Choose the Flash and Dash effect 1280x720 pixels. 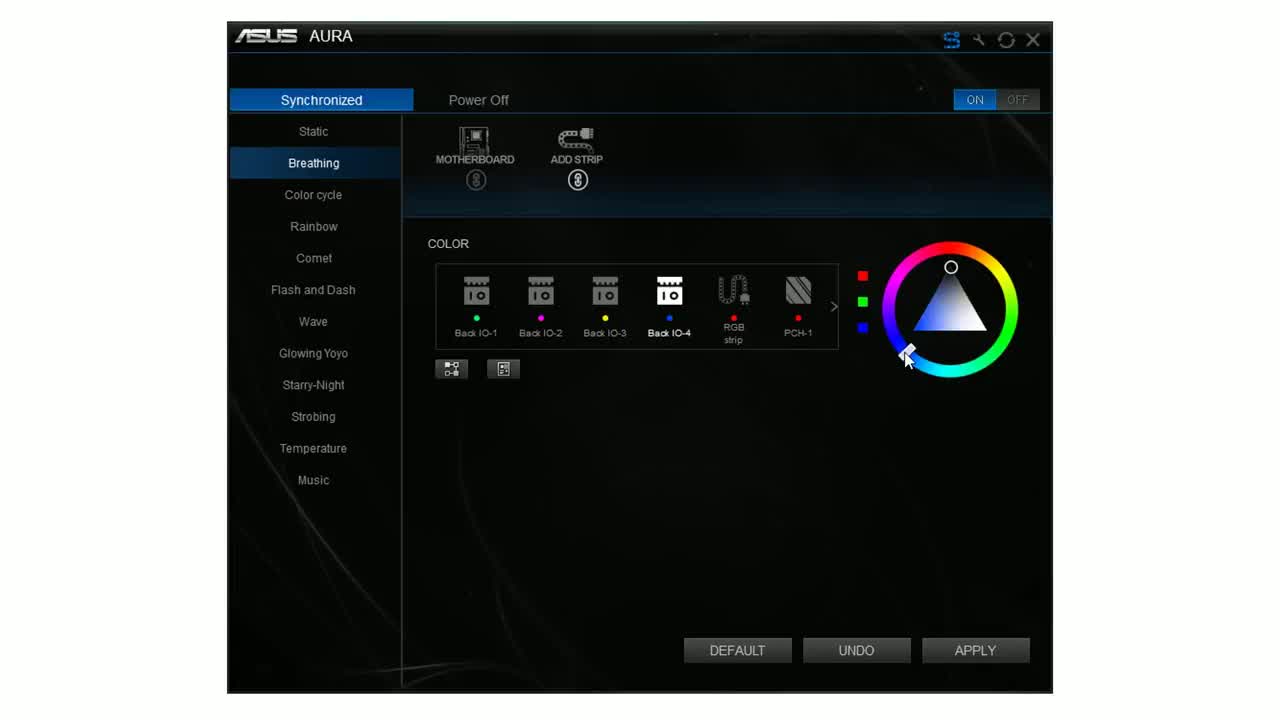(x=314, y=290)
